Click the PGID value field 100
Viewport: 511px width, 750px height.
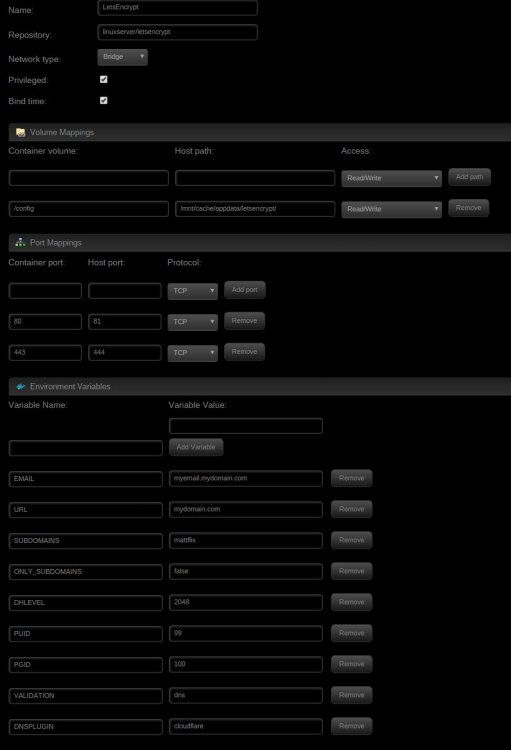click(246, 665)
